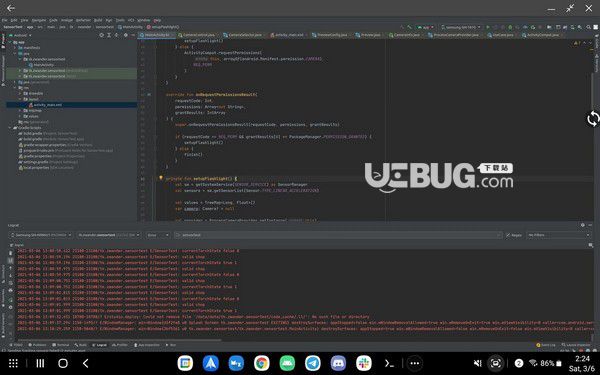The height and width of the screenshot is (375, 600).
Task: Collapse the Gradle Scripts node
Action: [x=10, y=128]
